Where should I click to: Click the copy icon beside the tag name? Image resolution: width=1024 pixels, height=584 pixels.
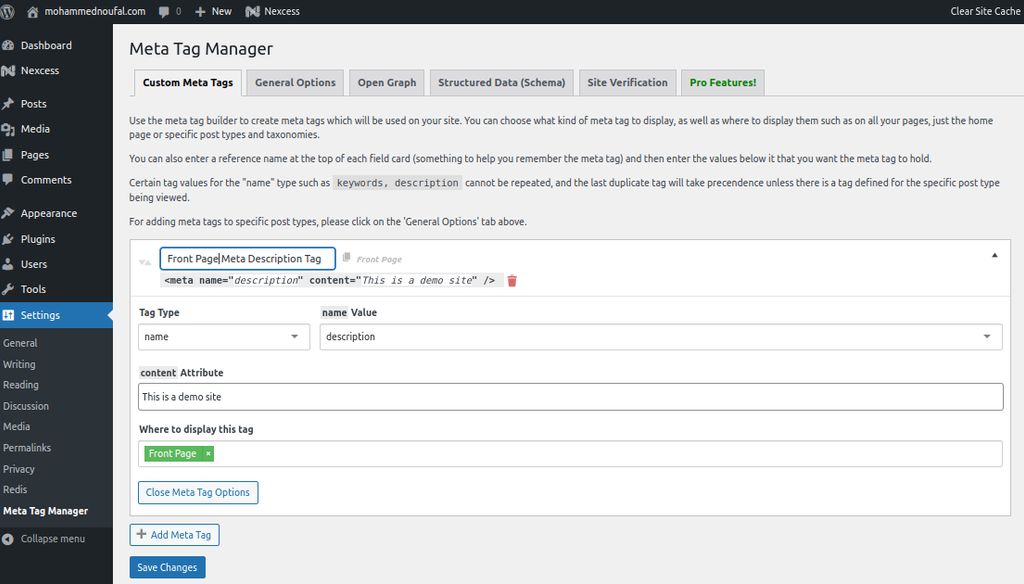coord(346,257)
